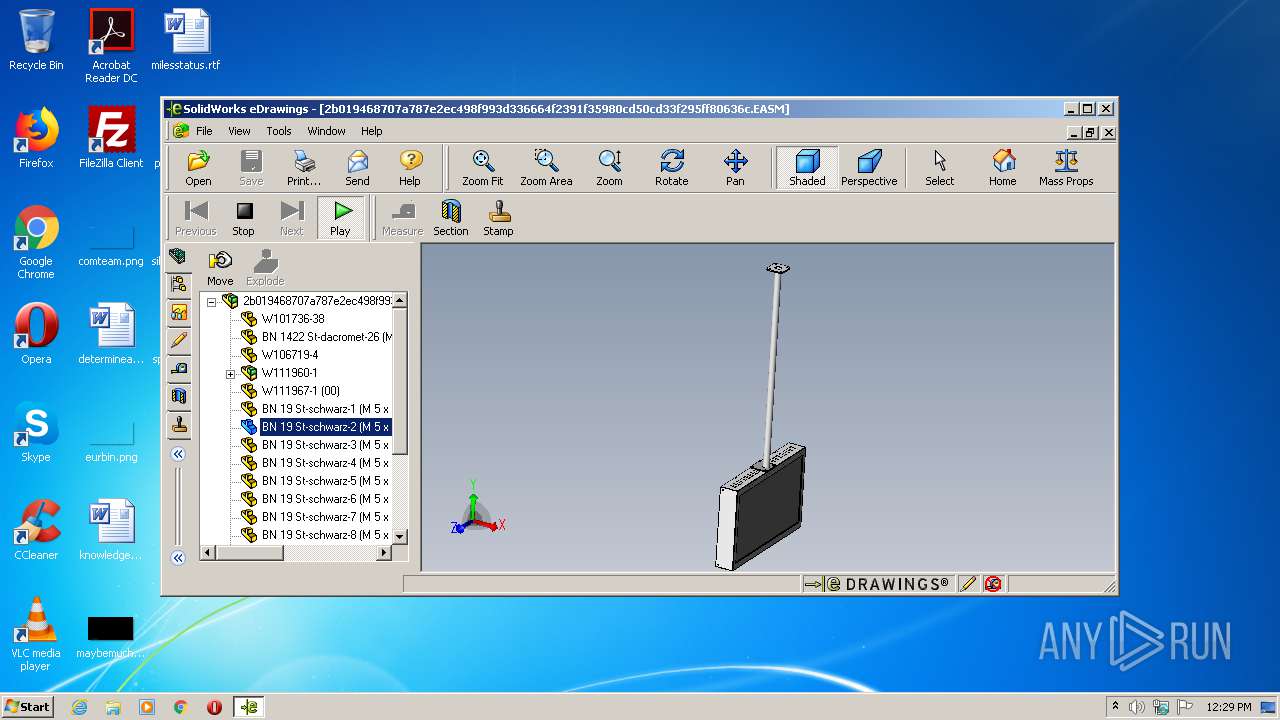
Task: Click the Move components tool
Action: pos(220,268)
